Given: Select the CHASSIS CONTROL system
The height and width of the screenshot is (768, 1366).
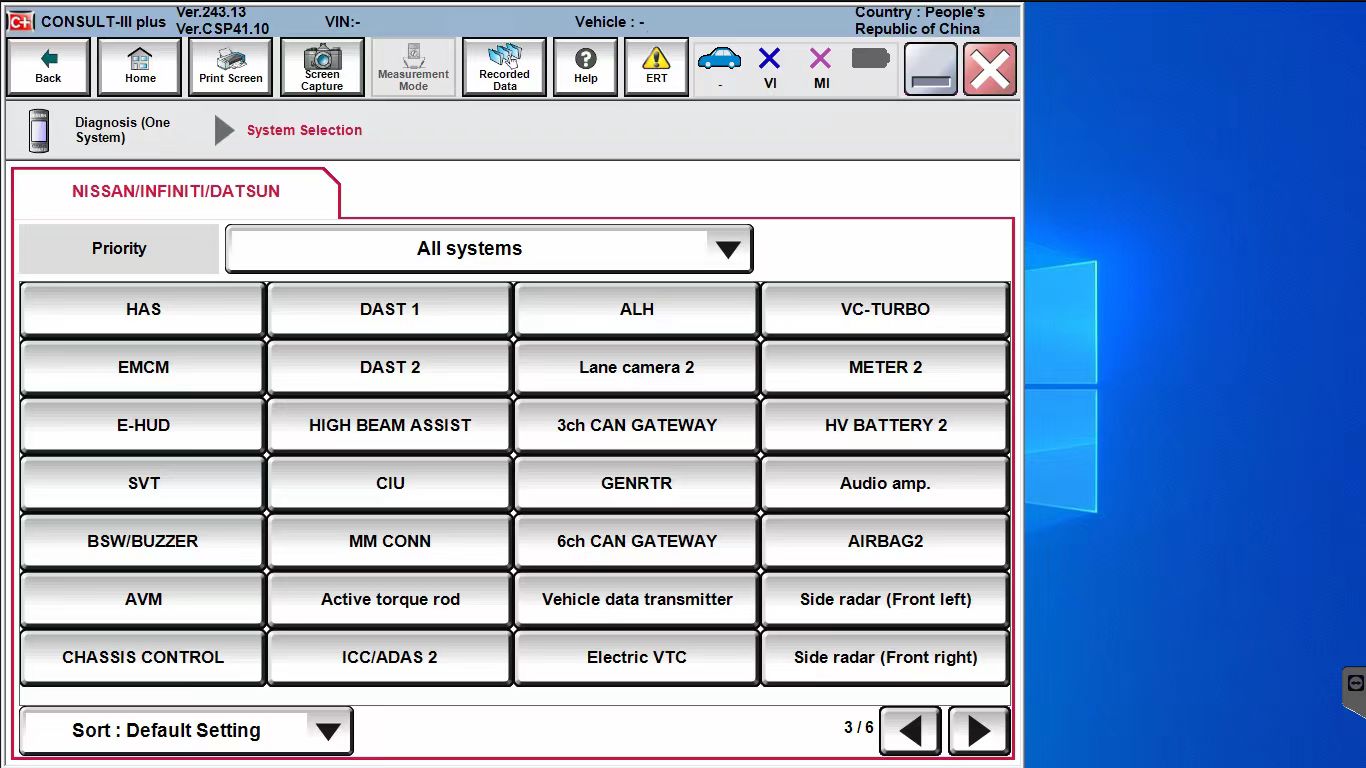Looking at the screenshot, I should coord(143,658).
